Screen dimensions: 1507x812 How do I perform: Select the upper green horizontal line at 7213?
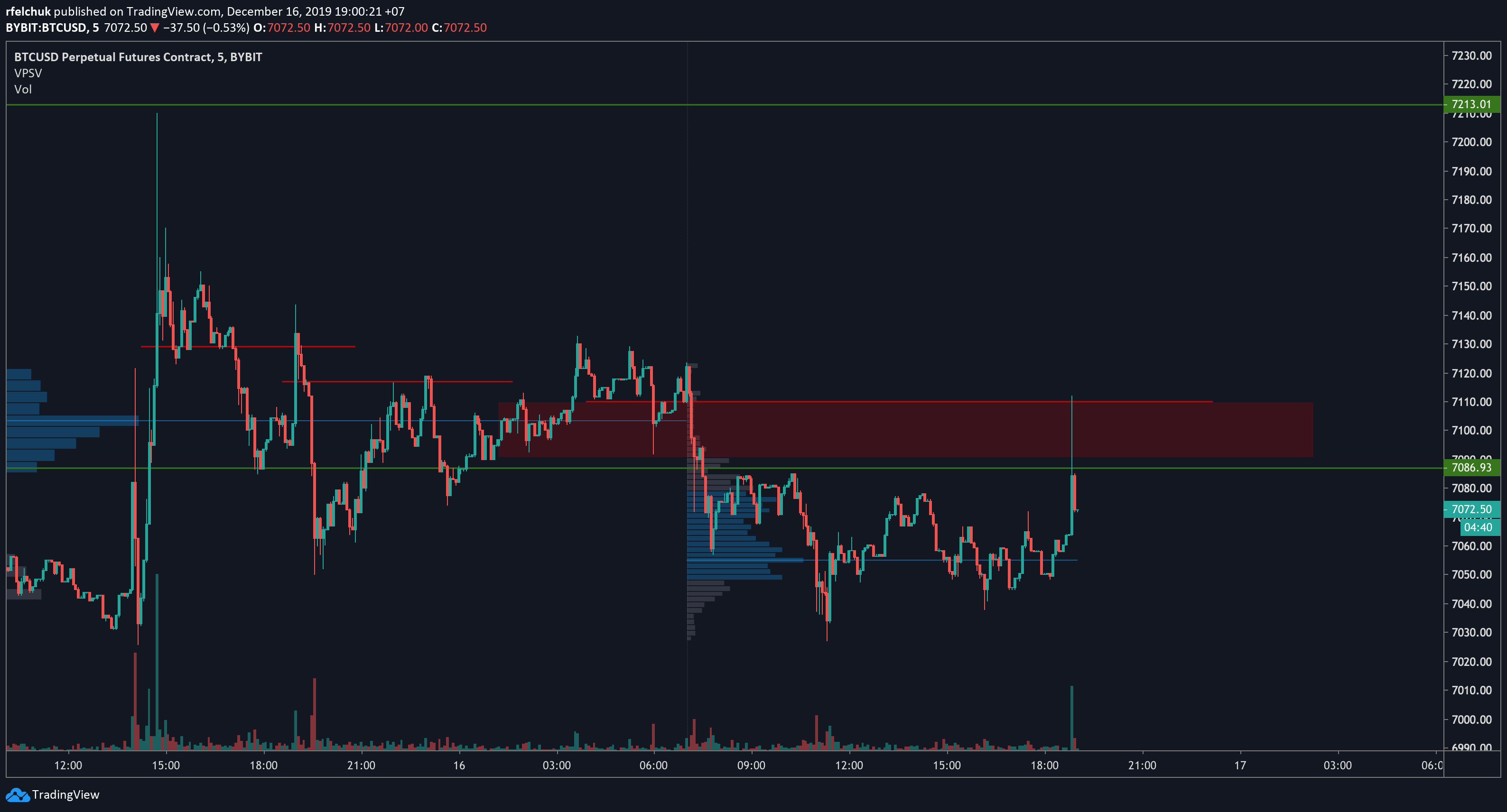tap(725, 105)
